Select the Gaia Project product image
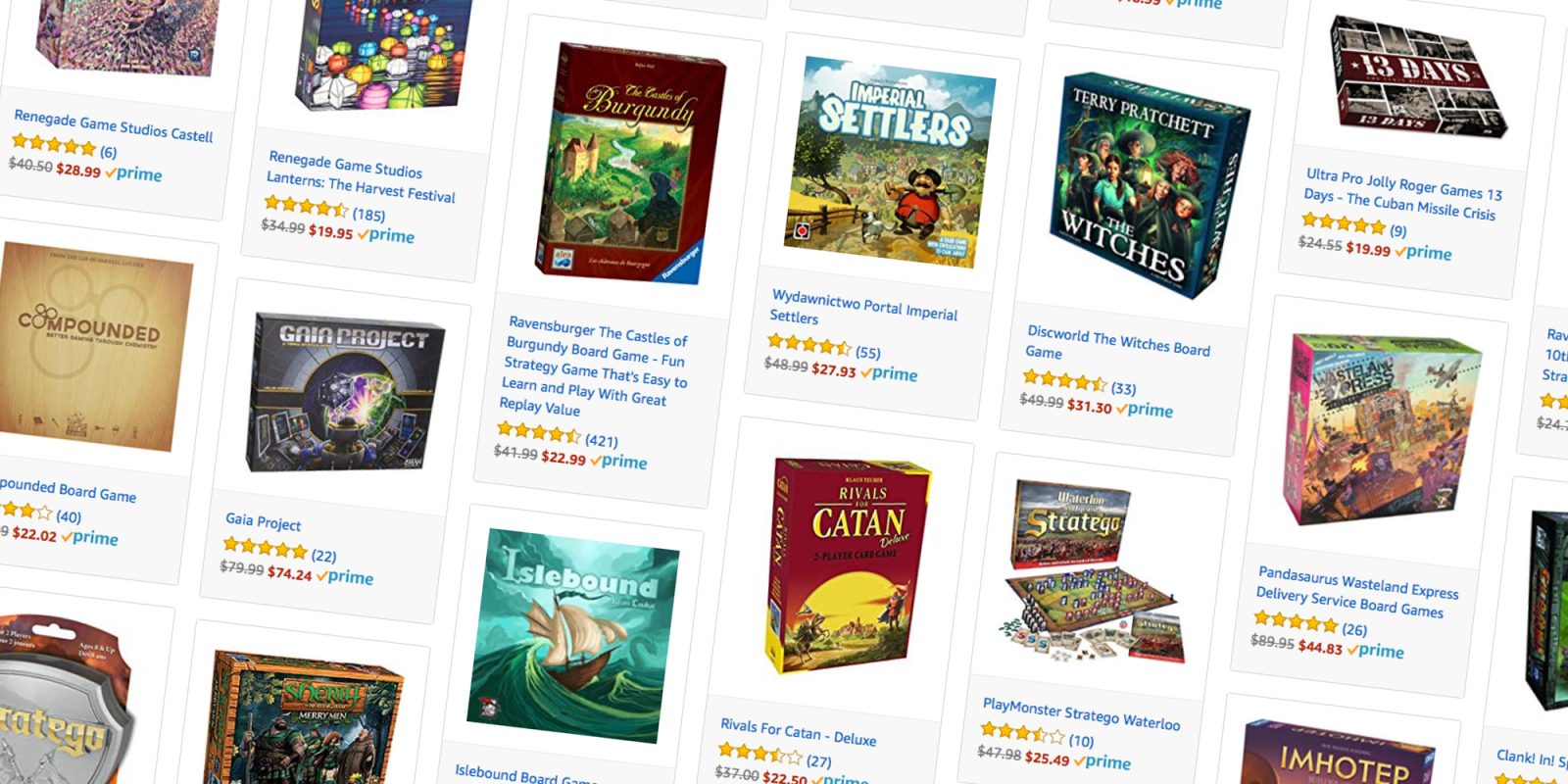The width and height of the screenshot is (1568, 784). pyautogui.click(x=344, y=393)
